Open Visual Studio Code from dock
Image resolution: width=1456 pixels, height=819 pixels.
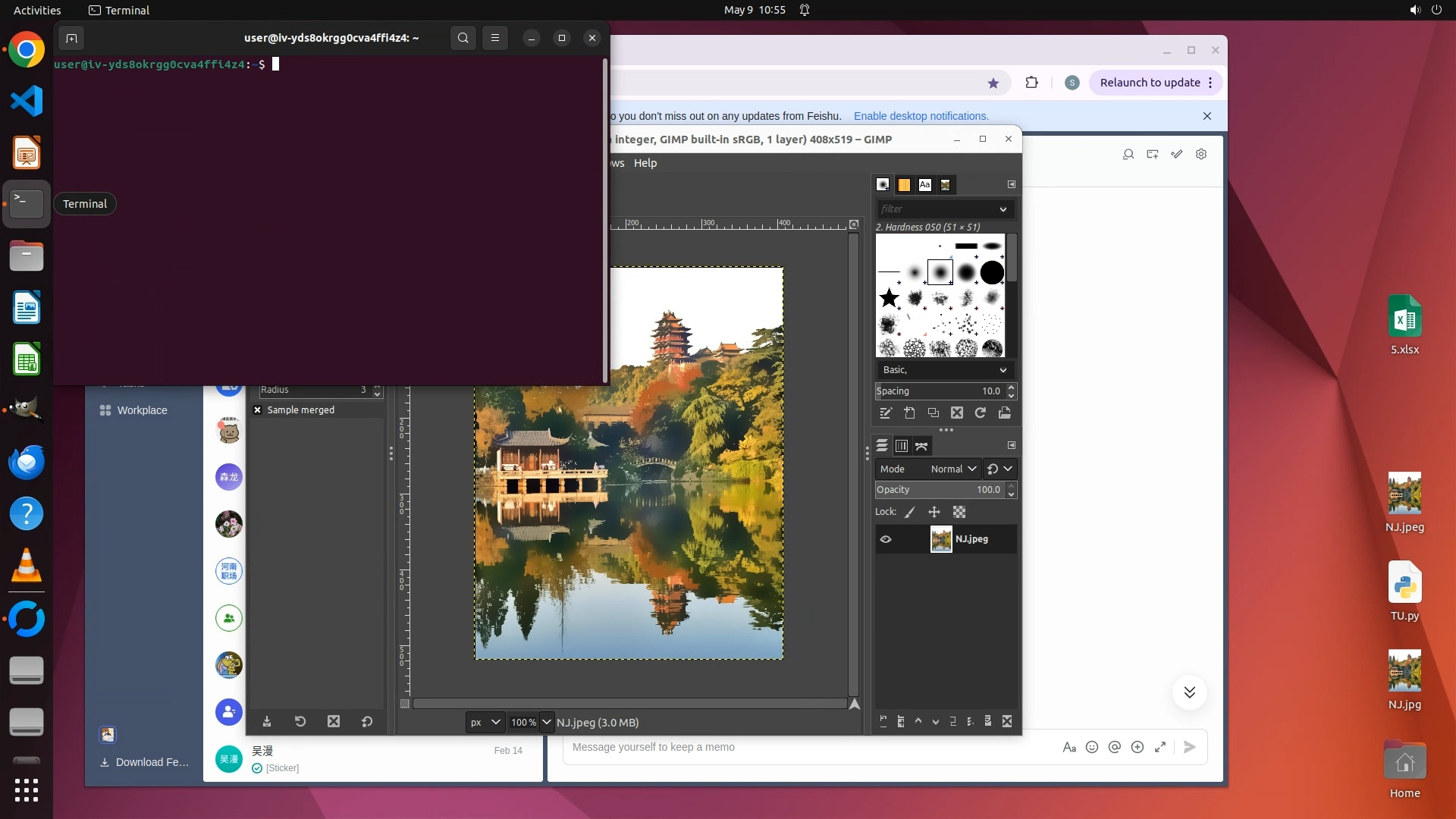click(27, 102)
